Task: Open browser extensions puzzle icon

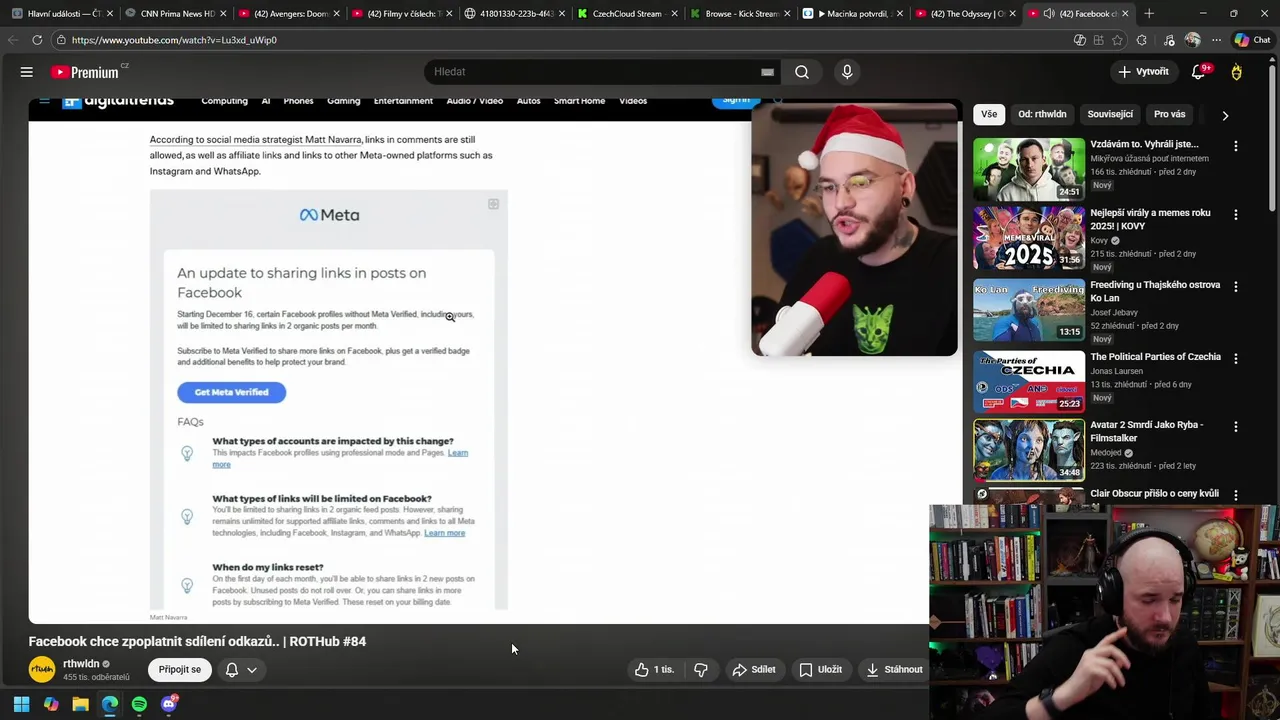Action: 1142,40
